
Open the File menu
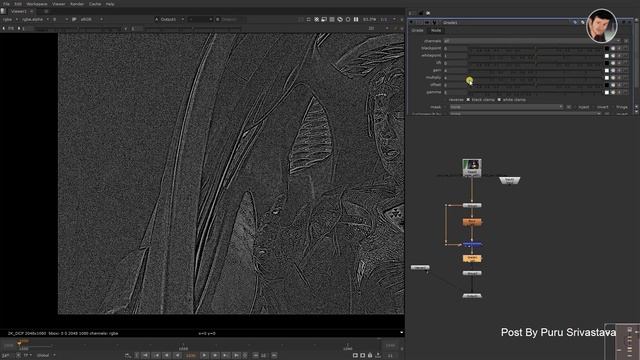[6, 4]
